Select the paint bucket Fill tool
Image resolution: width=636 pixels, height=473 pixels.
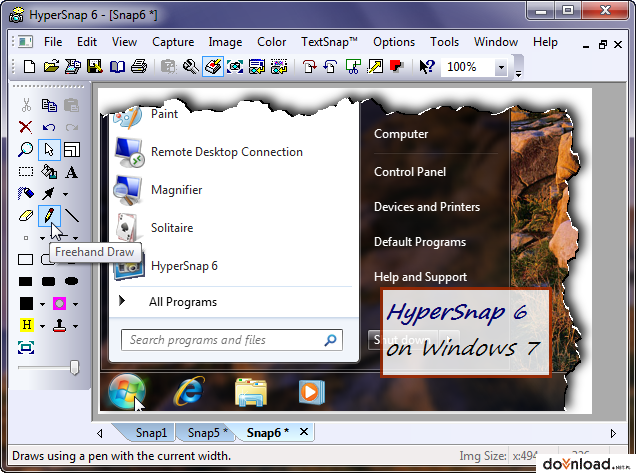[x=49, y=172]
